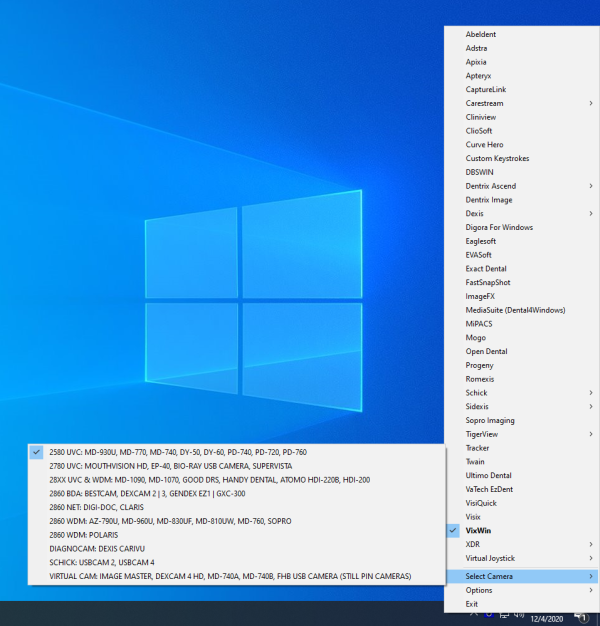Choose Open Dental in the menu
600x626 pixels.
[486, 351]
